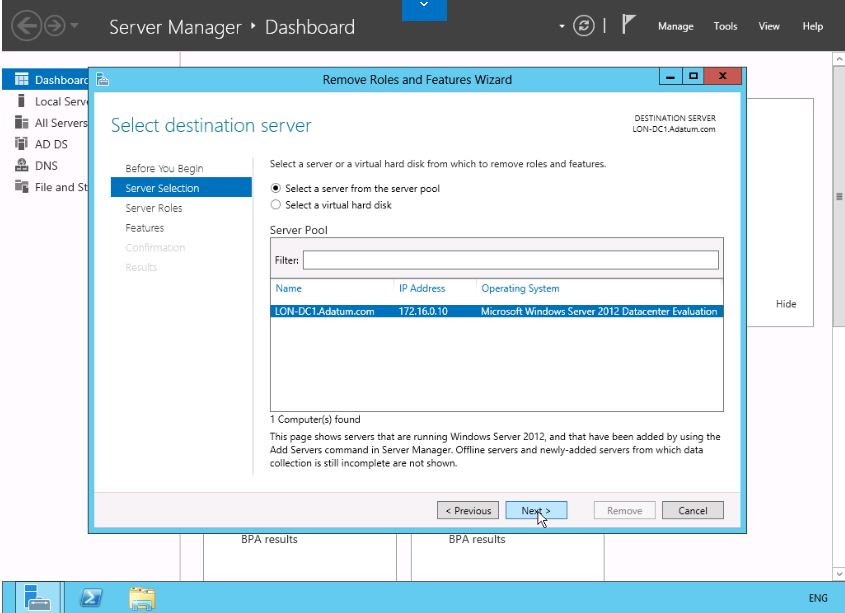Click Hide in the dashboard welcome tile

pyautogui.click(x=786, y=304)
